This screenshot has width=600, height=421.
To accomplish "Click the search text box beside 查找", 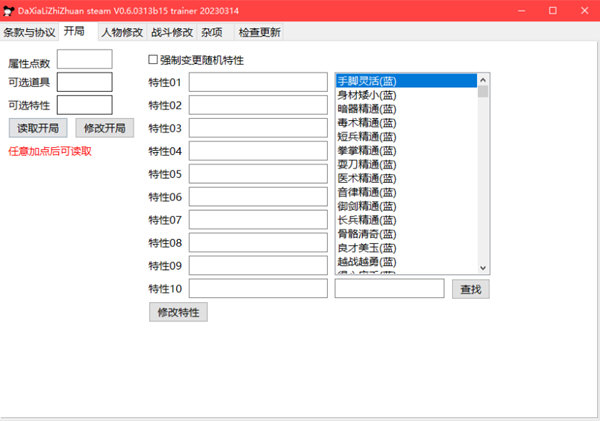I will coord(389,289).
